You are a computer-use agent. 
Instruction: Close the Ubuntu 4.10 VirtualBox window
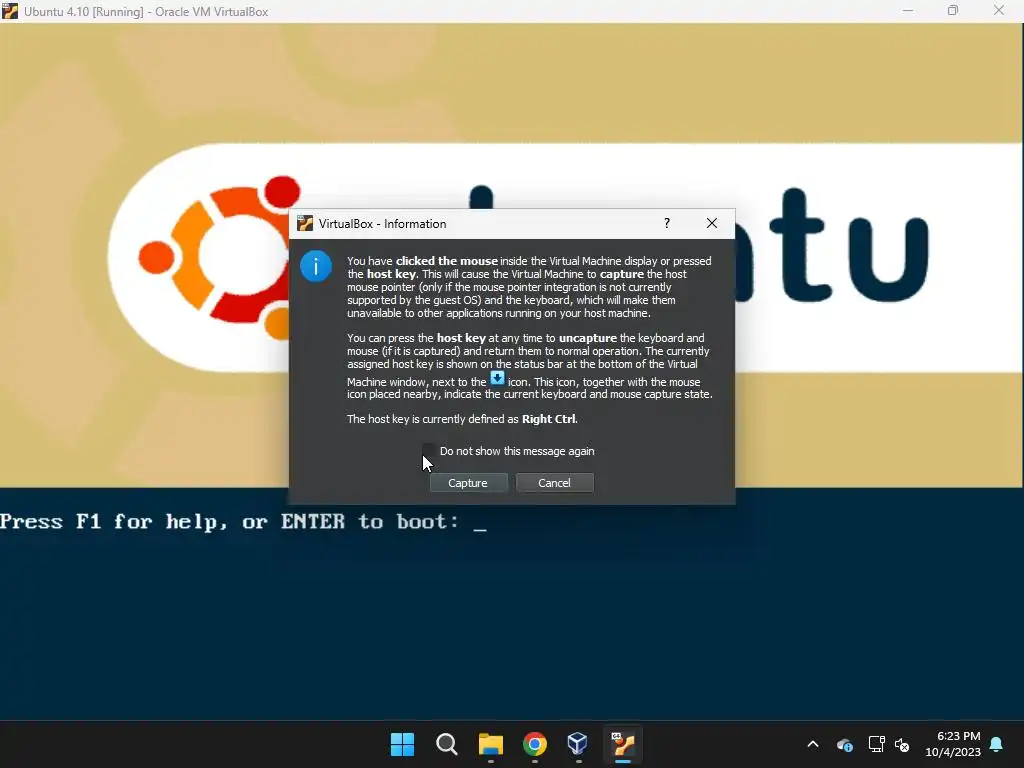[999, 10]
